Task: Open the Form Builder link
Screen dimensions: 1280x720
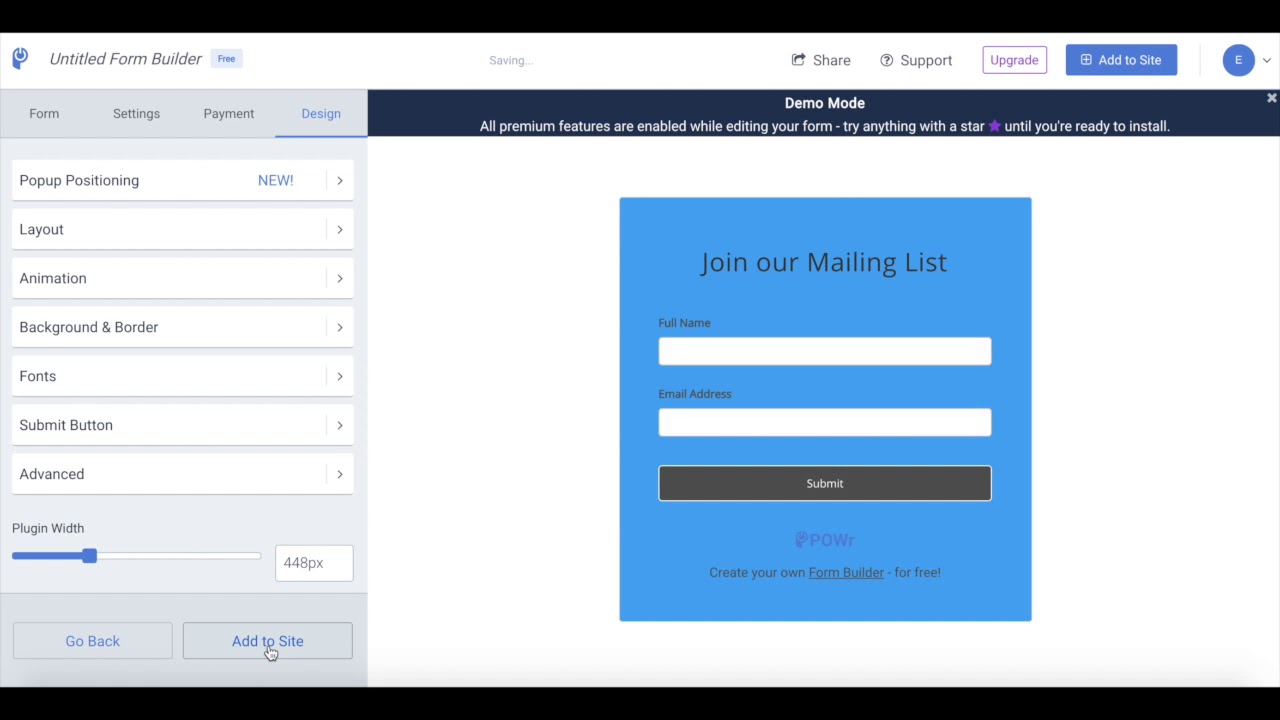Action: [x=846, y=573]
